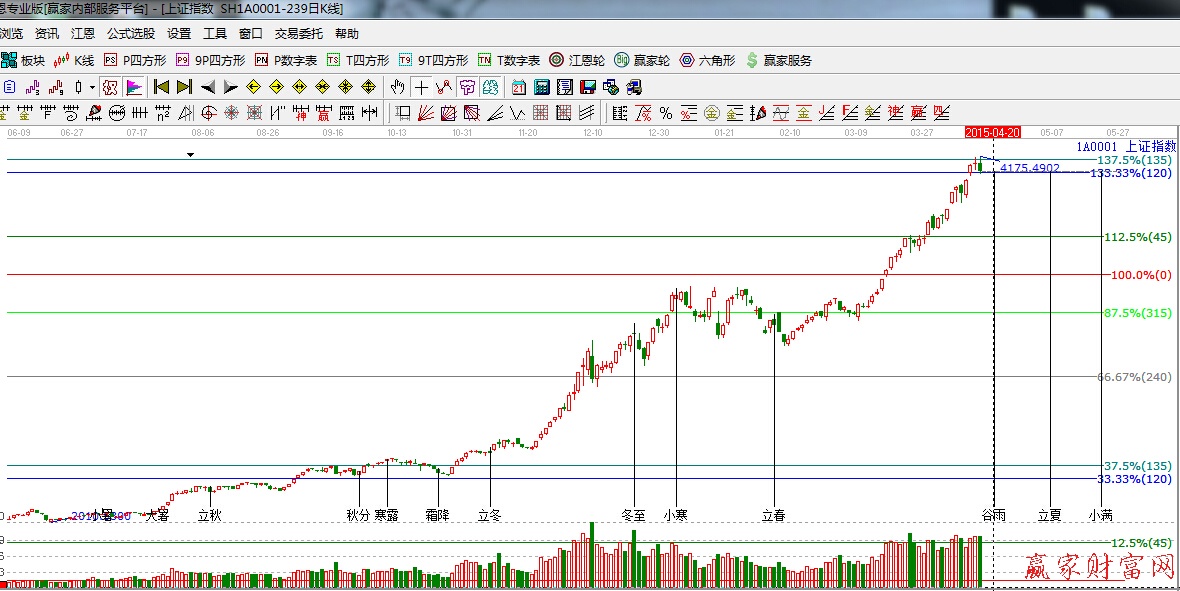Click the 2015-04-20 date marker
1180x591 pixels.
(x=992, y=132)
